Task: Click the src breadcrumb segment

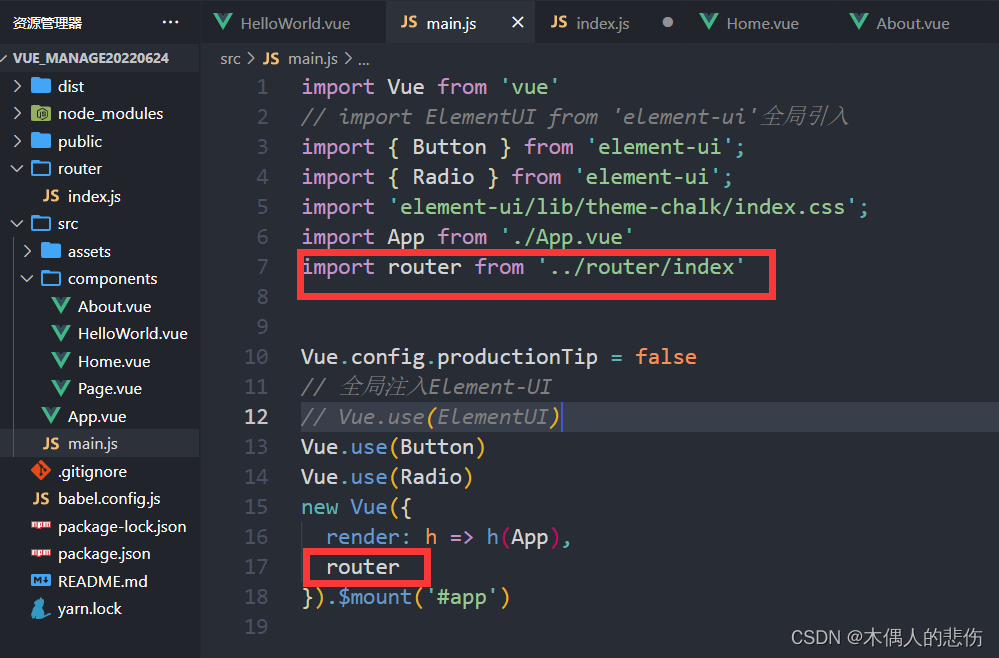Action: coord(230,58)
